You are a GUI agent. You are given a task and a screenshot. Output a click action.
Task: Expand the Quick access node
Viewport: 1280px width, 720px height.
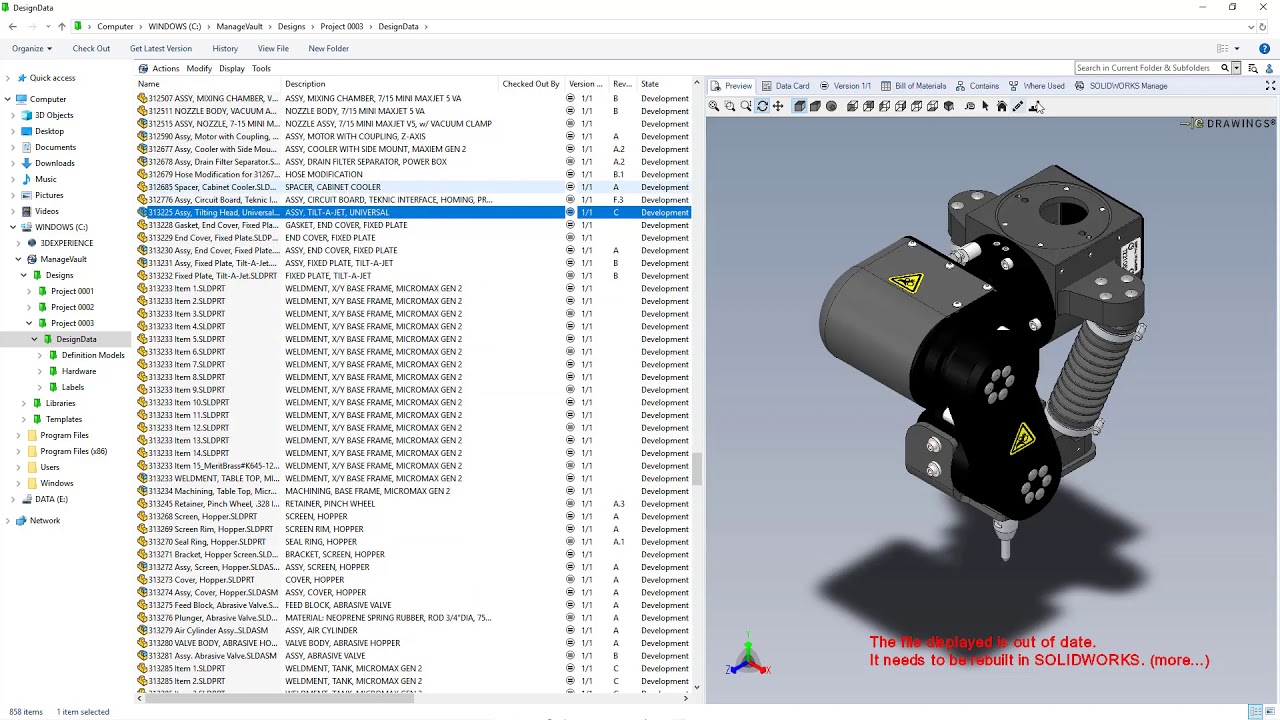point(7,78)
